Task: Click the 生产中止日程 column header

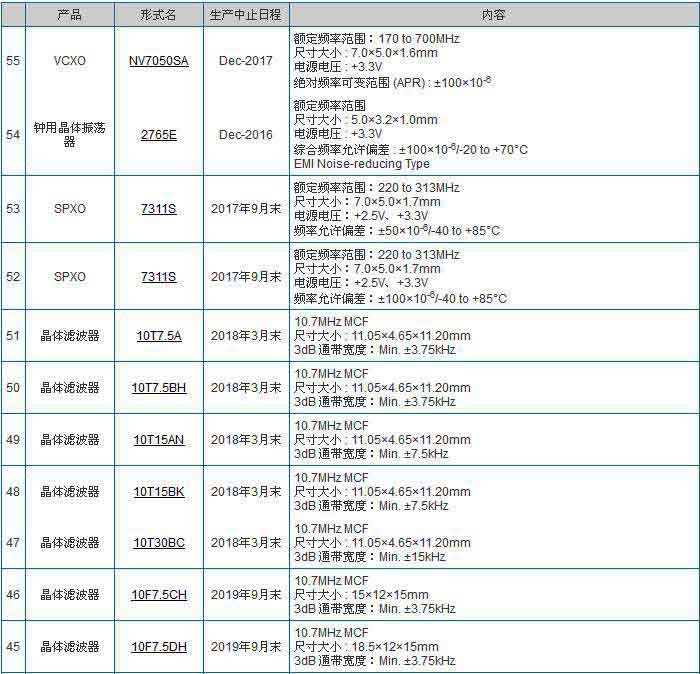Action: click(x=246, y=15)
